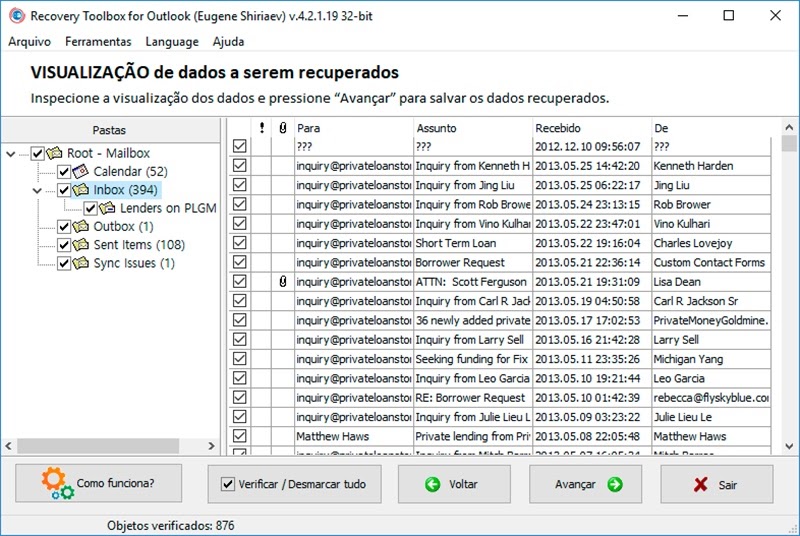Uncheck the message row from Matthew Haws
Screen dimensions: 800x536
pyautogui.click(x=240, y=436)
